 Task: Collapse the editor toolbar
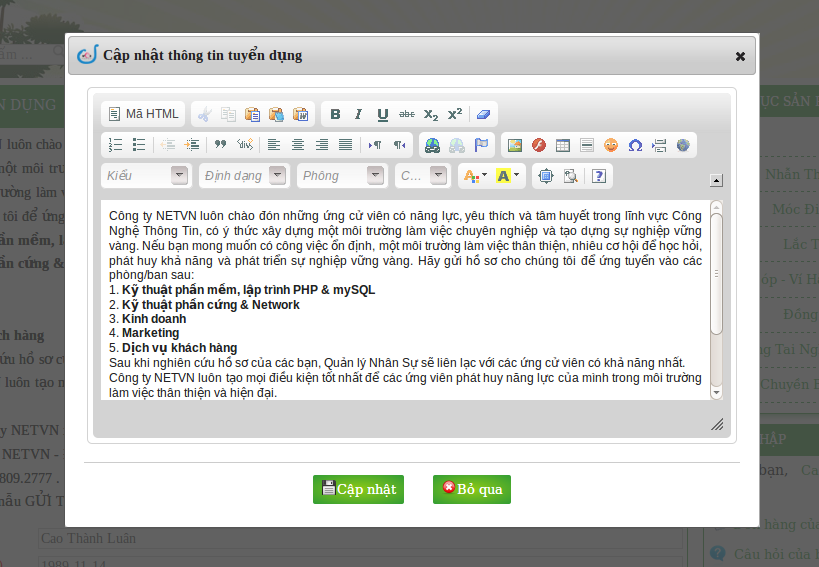coord(717,181)
